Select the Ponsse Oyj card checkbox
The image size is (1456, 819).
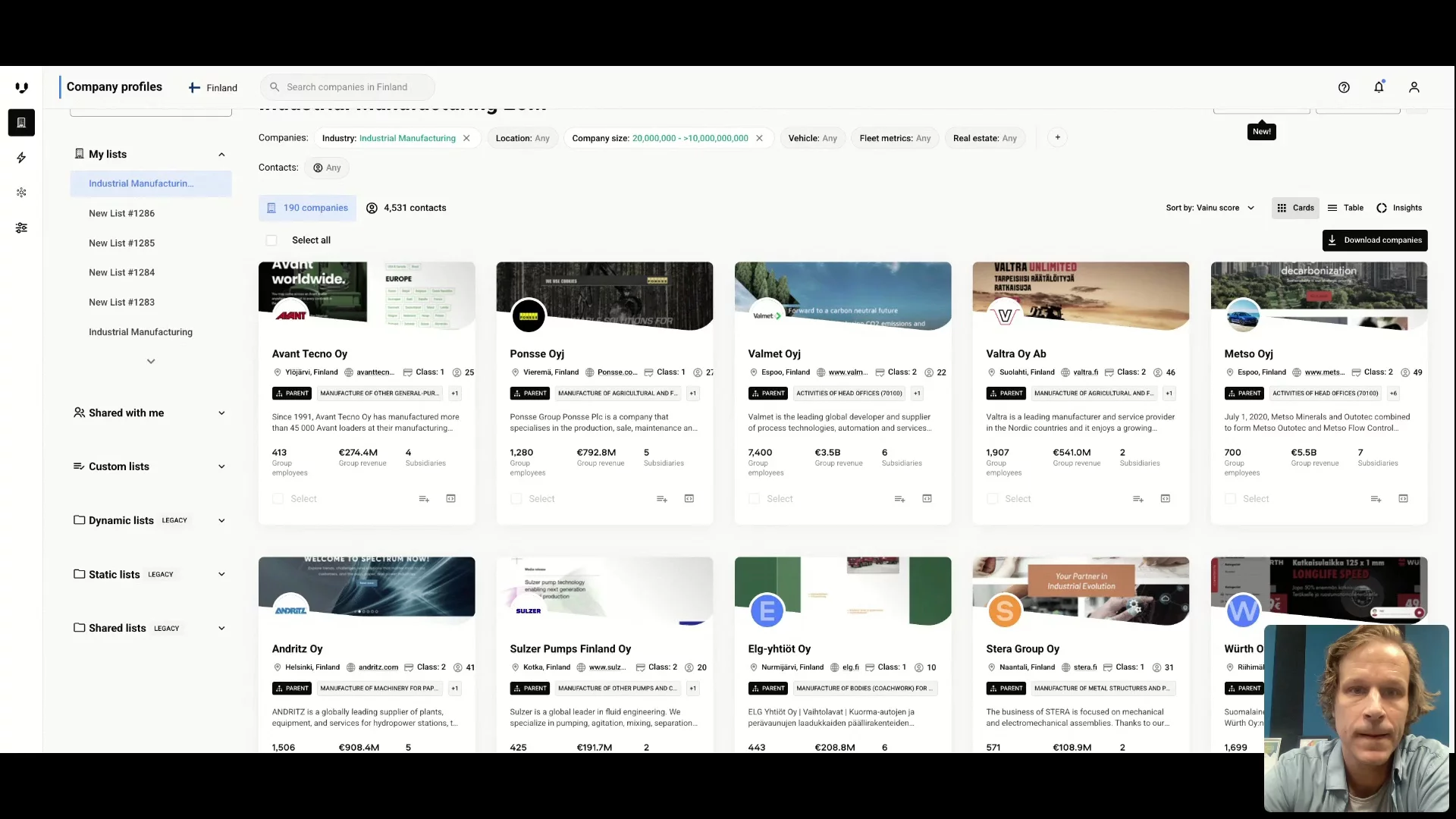(516, 499)
